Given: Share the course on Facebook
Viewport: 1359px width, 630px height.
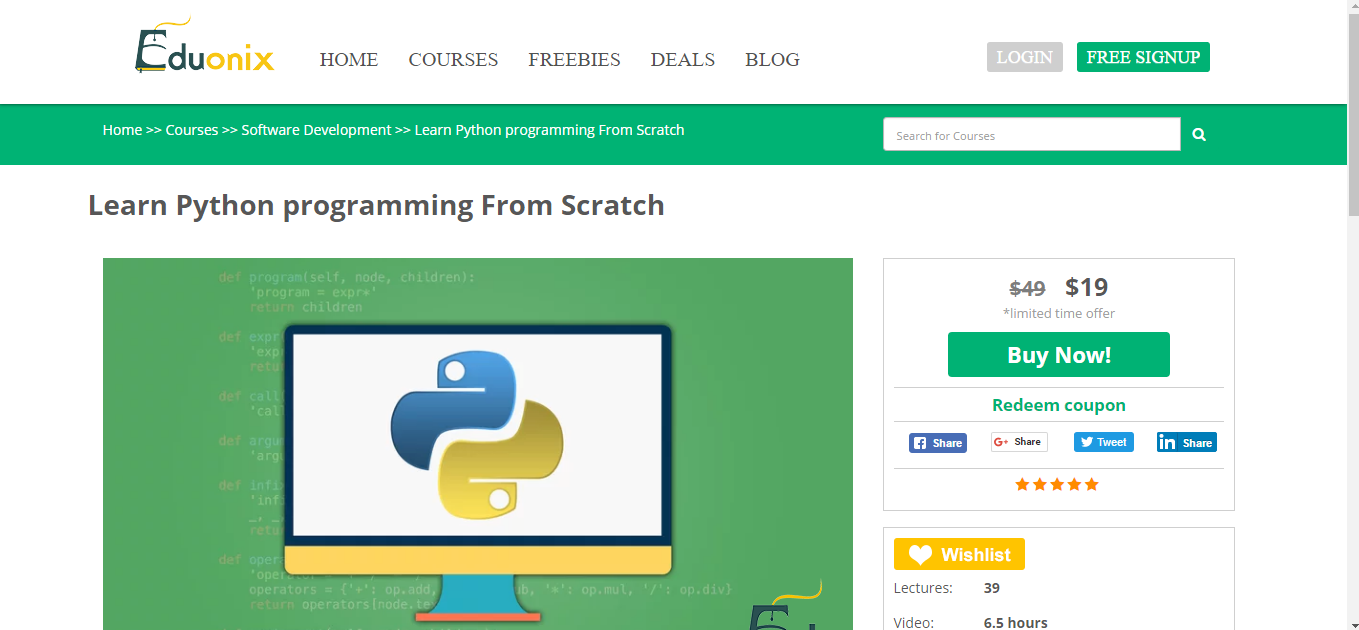Looking at the screenshot, I should [x=937, y=442].
